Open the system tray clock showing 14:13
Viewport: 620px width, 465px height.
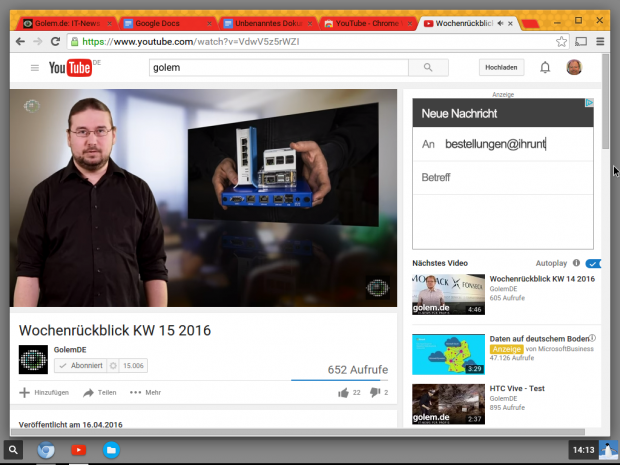(x=583, y=450)
